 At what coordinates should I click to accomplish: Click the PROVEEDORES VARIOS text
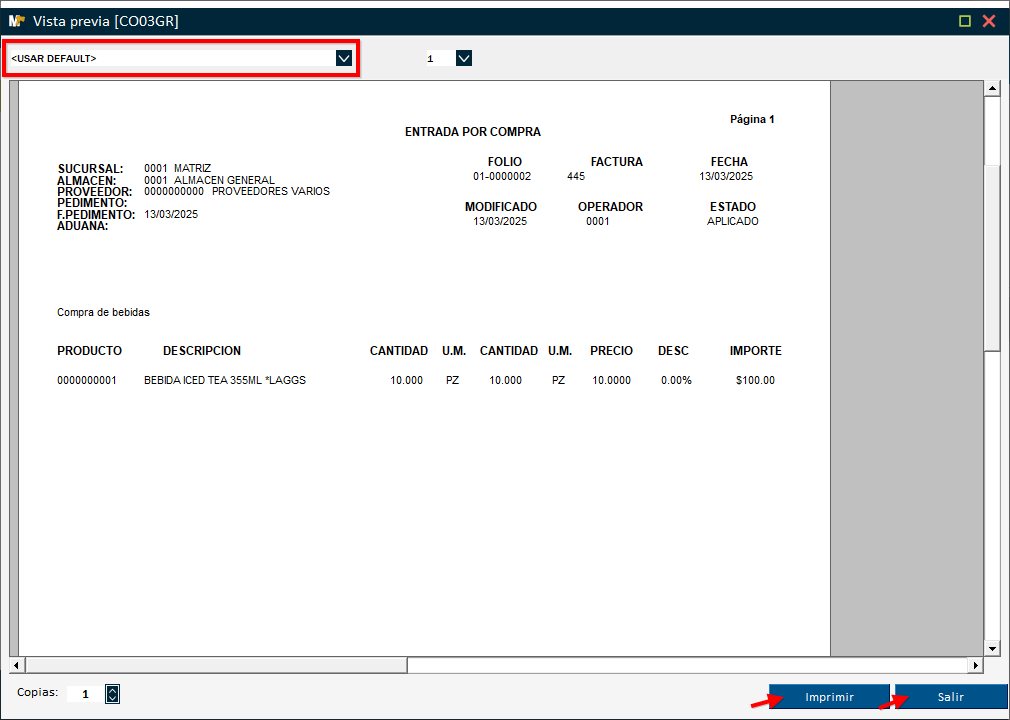pyautogui.click(x=271, y=191)
